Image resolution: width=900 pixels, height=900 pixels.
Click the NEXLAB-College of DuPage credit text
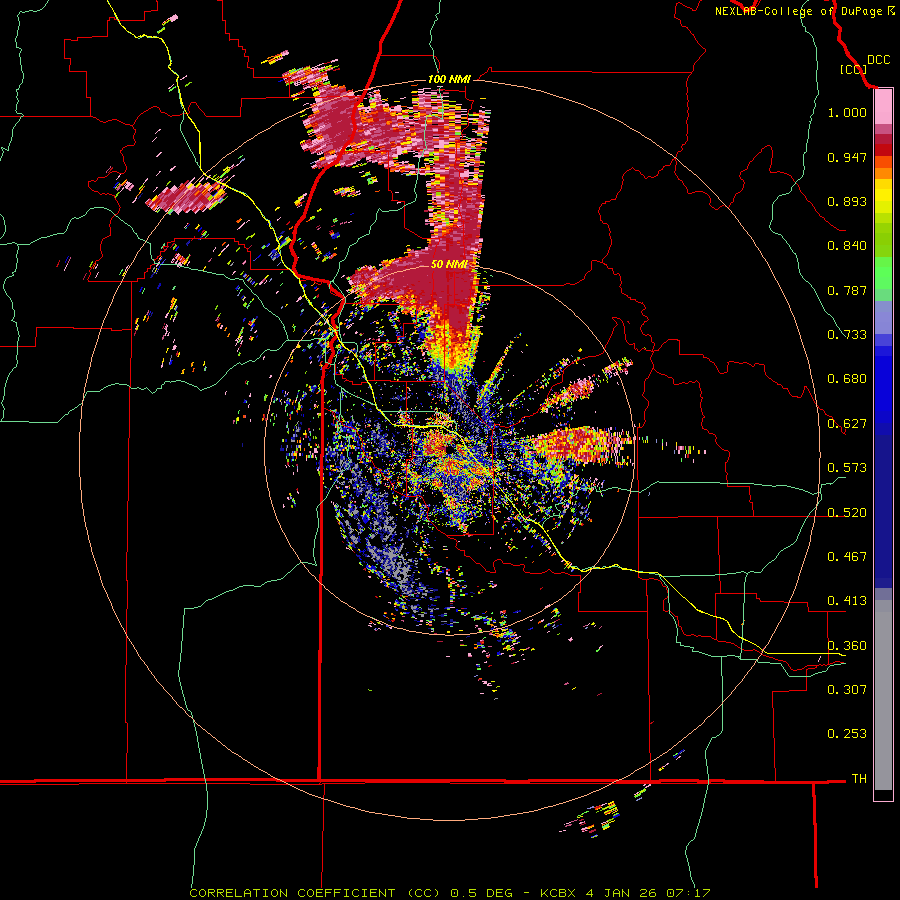click(x=798, y=11)
